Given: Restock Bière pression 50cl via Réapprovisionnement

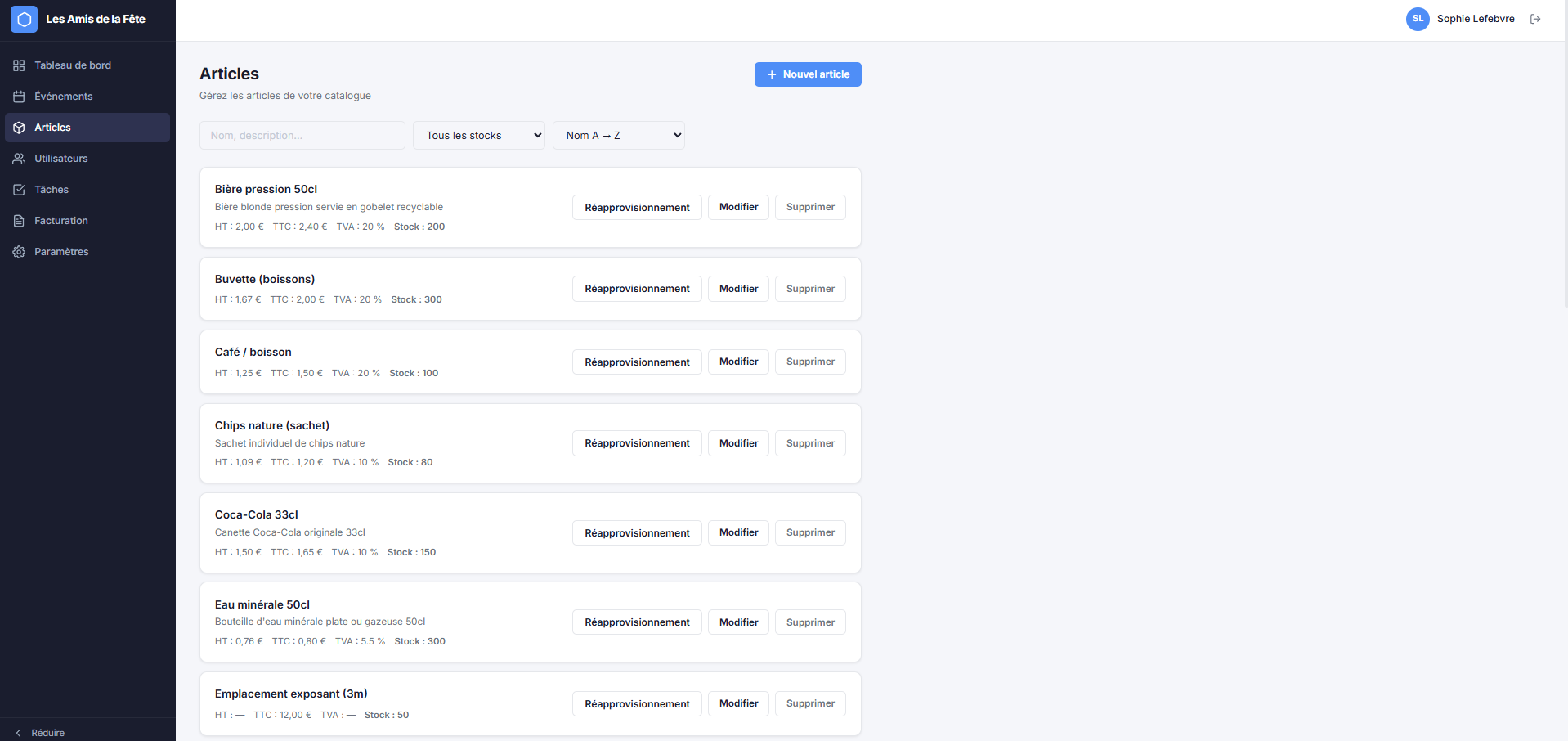Looking at the screenshot, I should (x=637, y=208).
